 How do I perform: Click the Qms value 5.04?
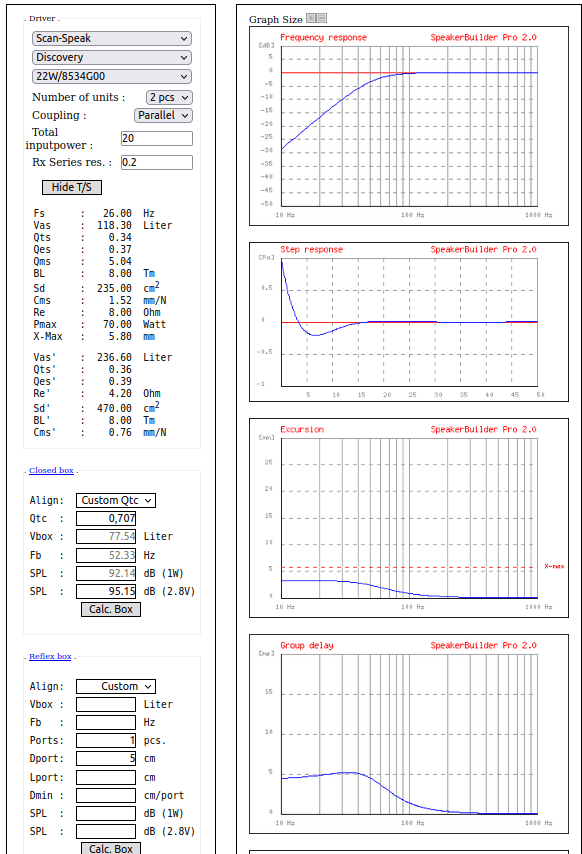point(120,261)
